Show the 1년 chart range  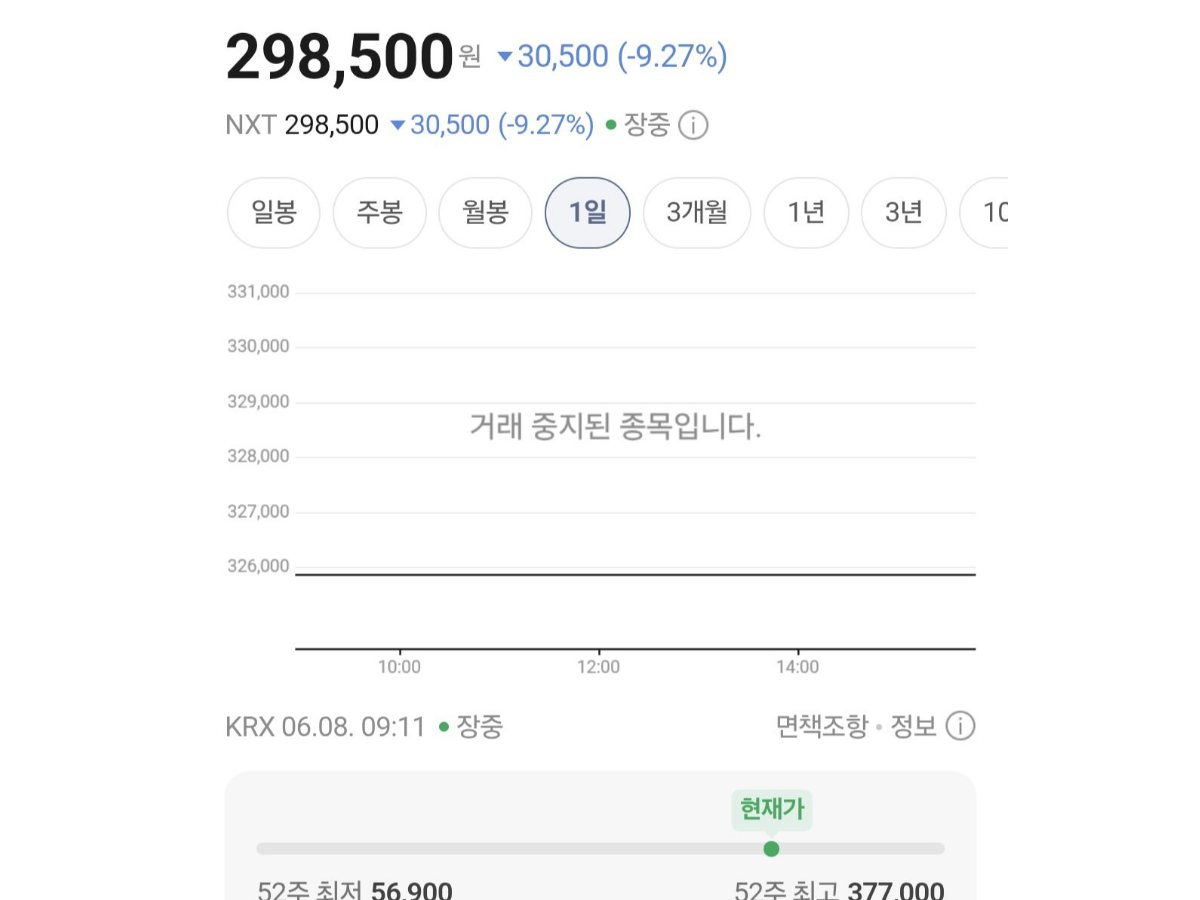pyautogui.click(x=806, y=213)
